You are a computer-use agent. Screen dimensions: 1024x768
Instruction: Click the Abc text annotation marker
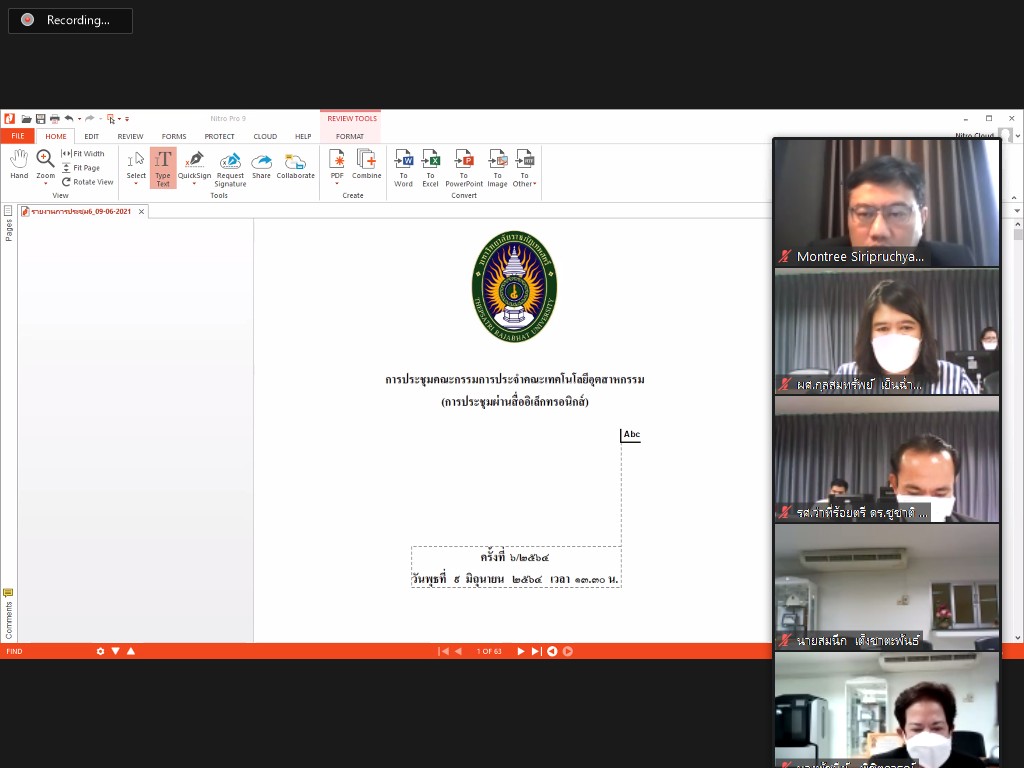630,435
